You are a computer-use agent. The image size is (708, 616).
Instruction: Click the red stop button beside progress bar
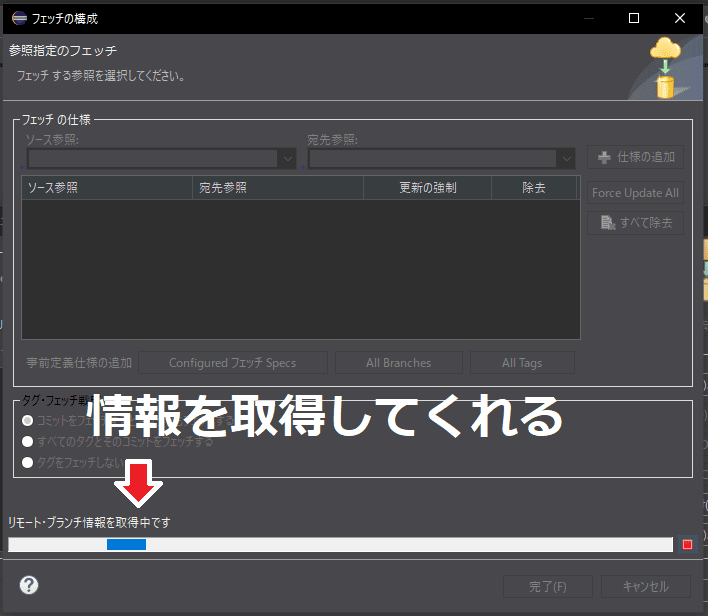(x=687, y=545)
